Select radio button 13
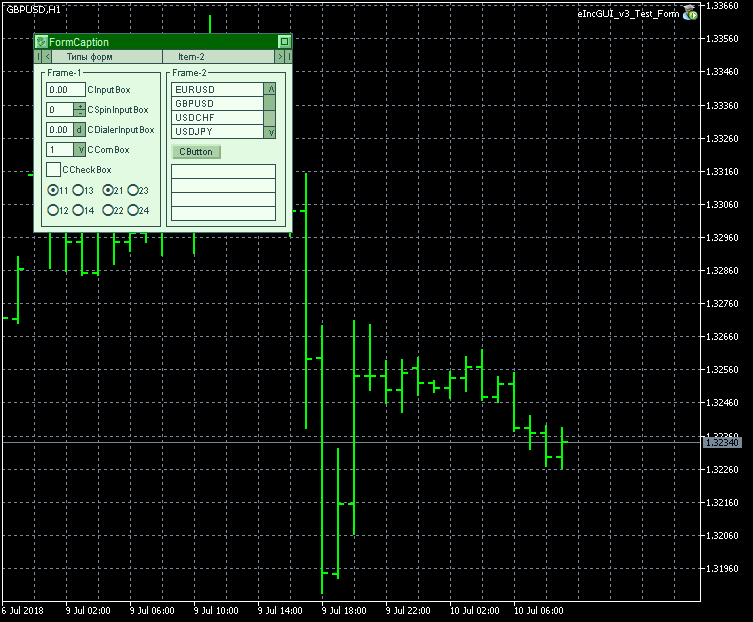 click(x=78, y=190)
